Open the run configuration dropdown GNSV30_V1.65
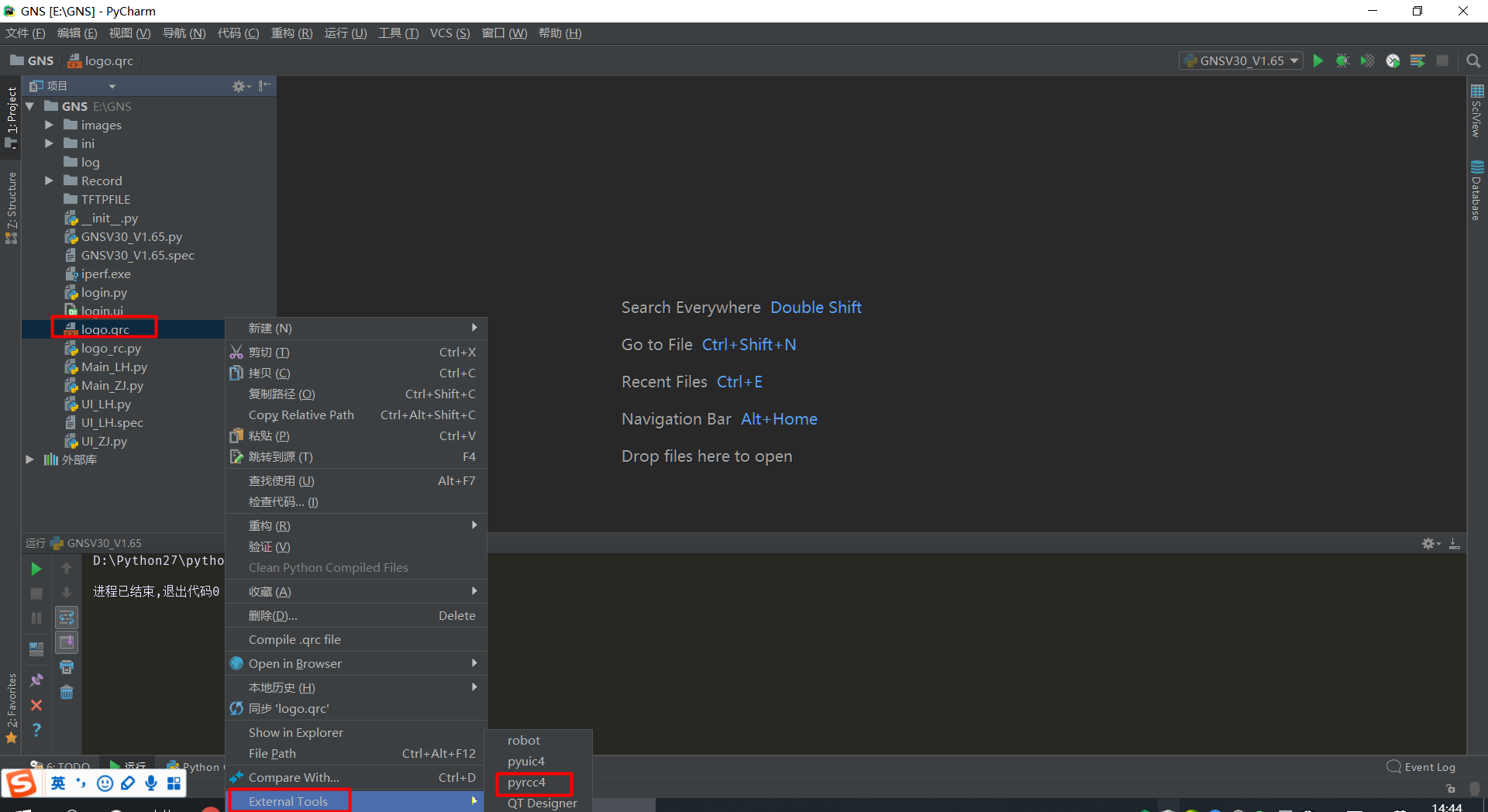The height and width of the screenshot is (812, 1488). [x=1240, y=60]
